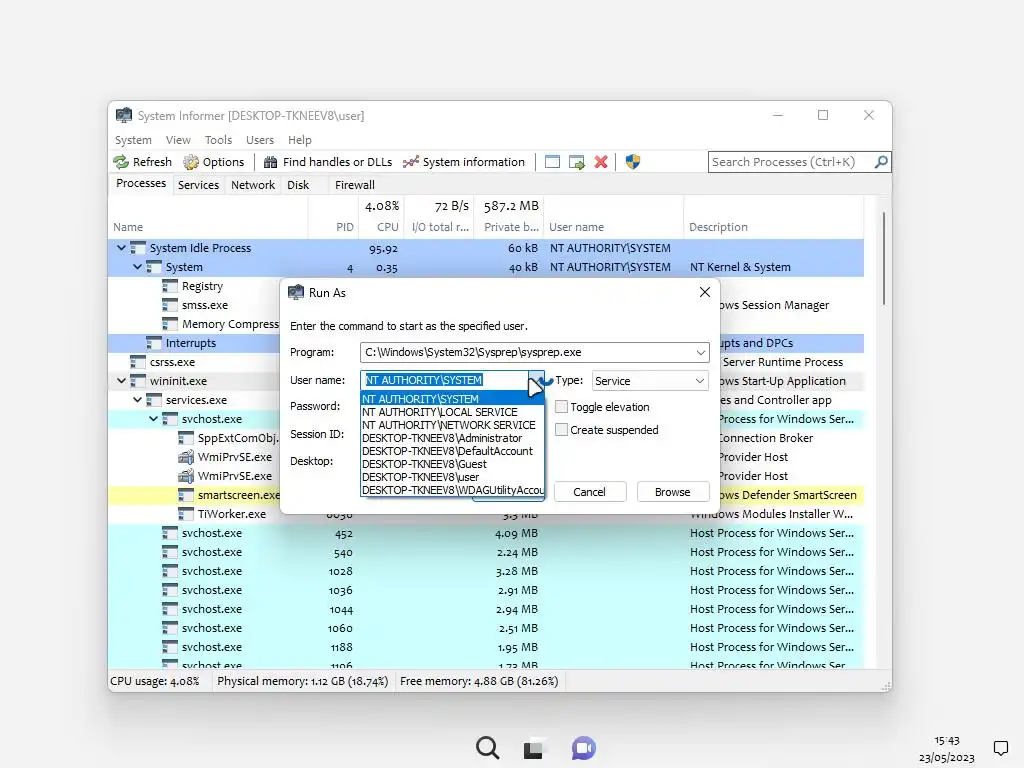The width and height of the screenshot is (1024, 768).
Task: Click the first WmiPrvSE.exe process icon
Action: tap(186, 457)
